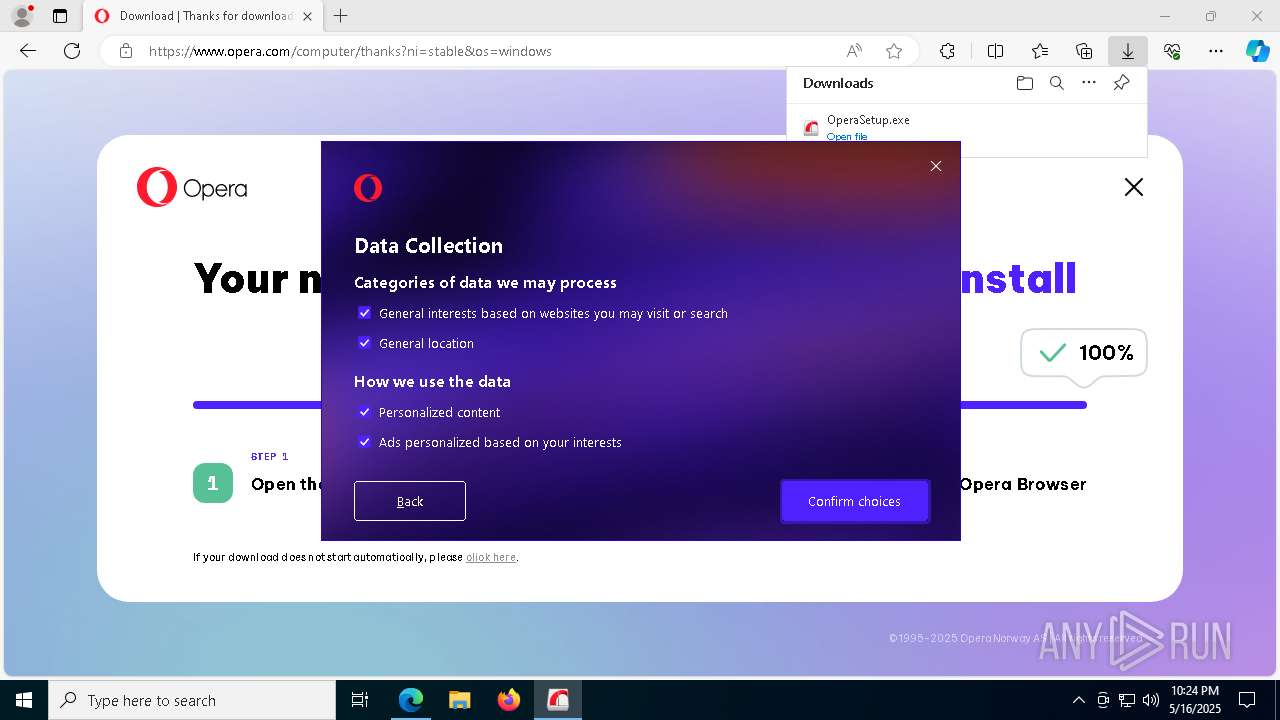Open the Favorites list
1280x720 pixels.
coord(1040,51)
